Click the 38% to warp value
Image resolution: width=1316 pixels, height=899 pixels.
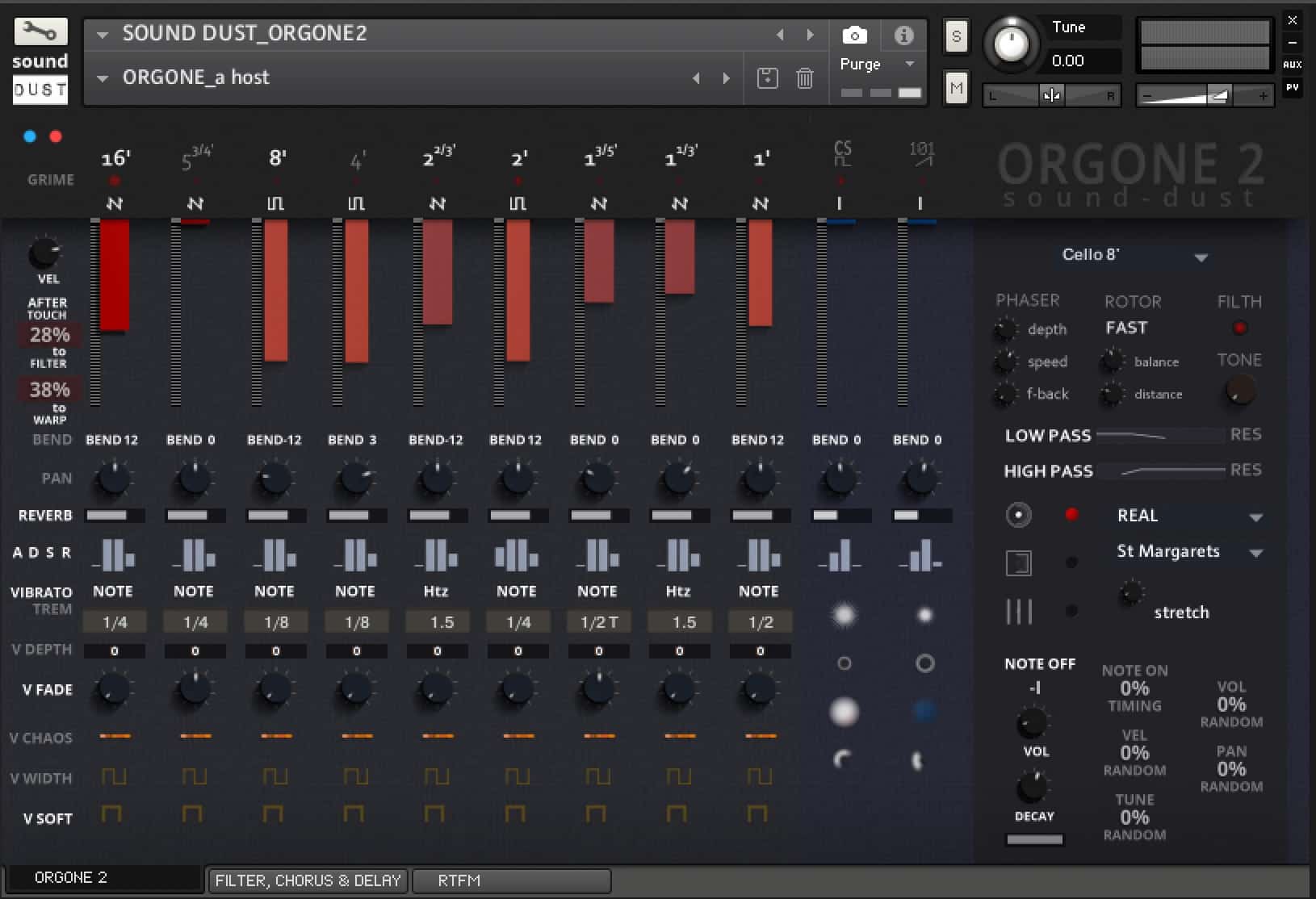pyautogui.click(x=49, y=390)
